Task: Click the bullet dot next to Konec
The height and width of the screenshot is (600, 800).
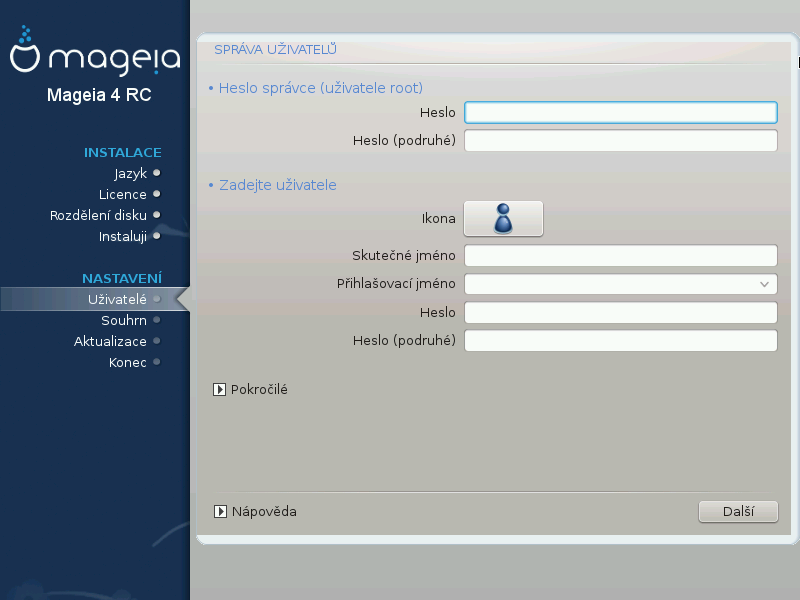Action: click(x=157, y=362)
